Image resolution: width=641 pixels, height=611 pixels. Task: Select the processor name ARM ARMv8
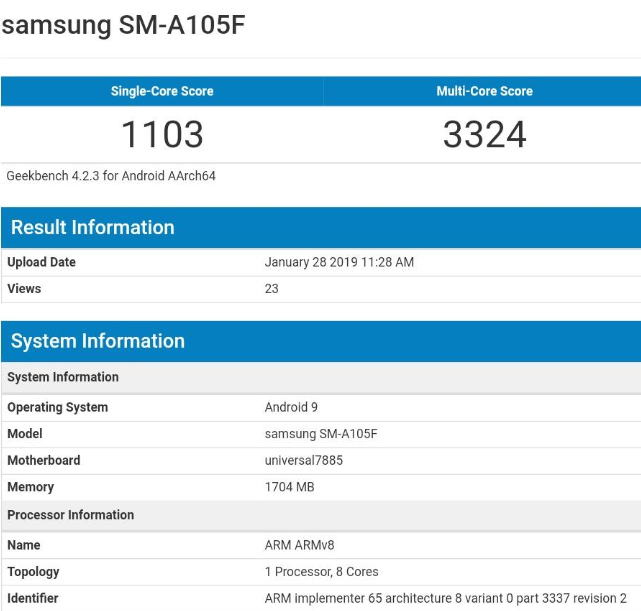coord(300,545)
